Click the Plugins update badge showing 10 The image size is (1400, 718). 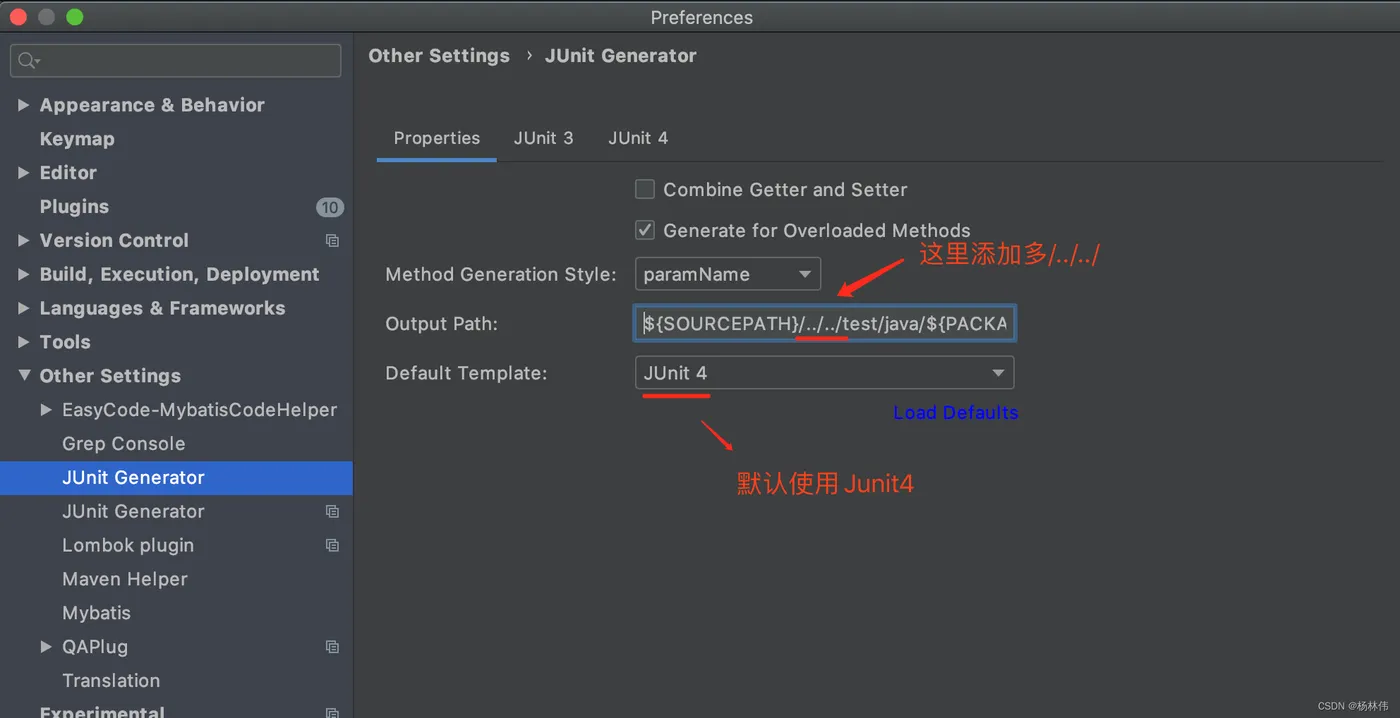pyautogui.click(x=330, y=207)
